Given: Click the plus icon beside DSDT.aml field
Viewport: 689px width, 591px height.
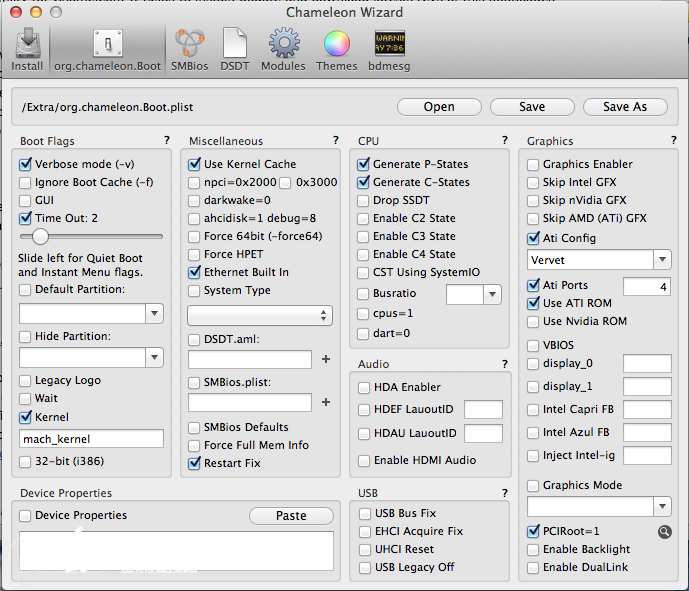Looking at the screenshot, I should (325, 358).
